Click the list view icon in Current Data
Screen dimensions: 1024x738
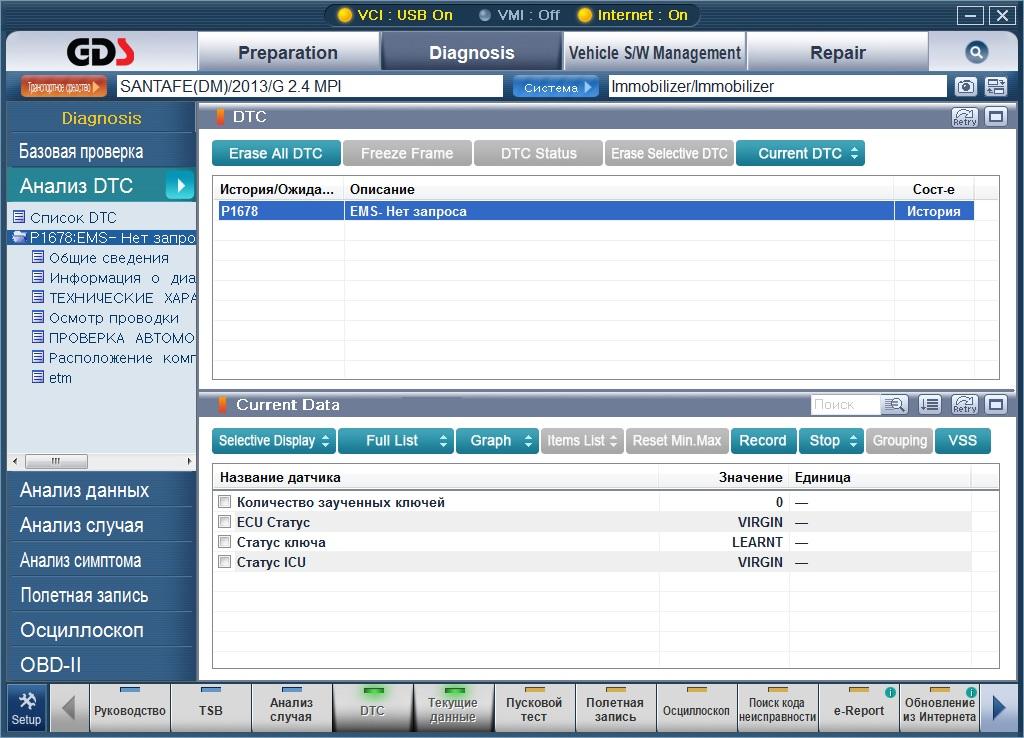(929, 405)
